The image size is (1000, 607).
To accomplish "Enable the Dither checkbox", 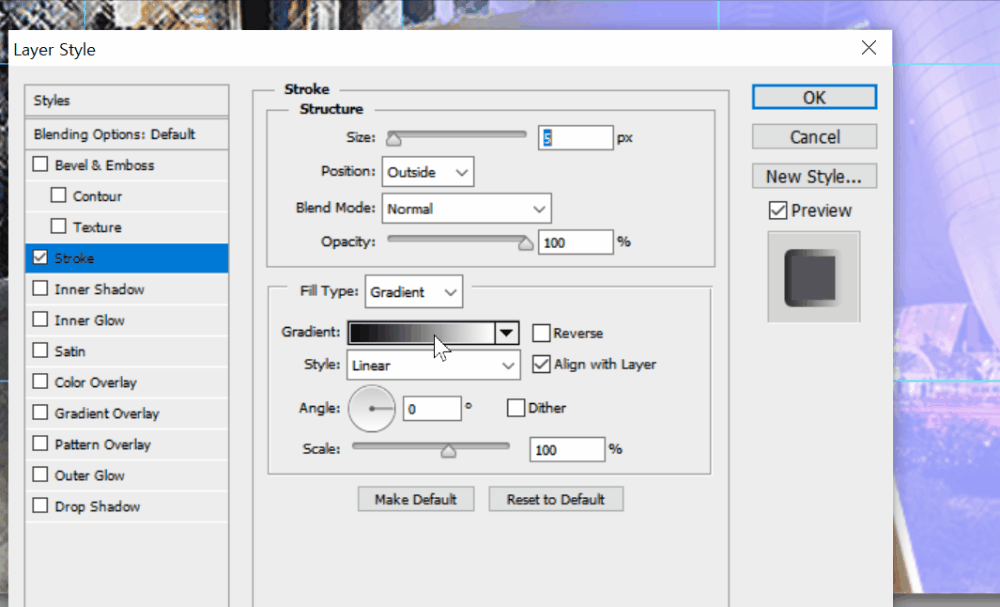I will coord(515,407).
